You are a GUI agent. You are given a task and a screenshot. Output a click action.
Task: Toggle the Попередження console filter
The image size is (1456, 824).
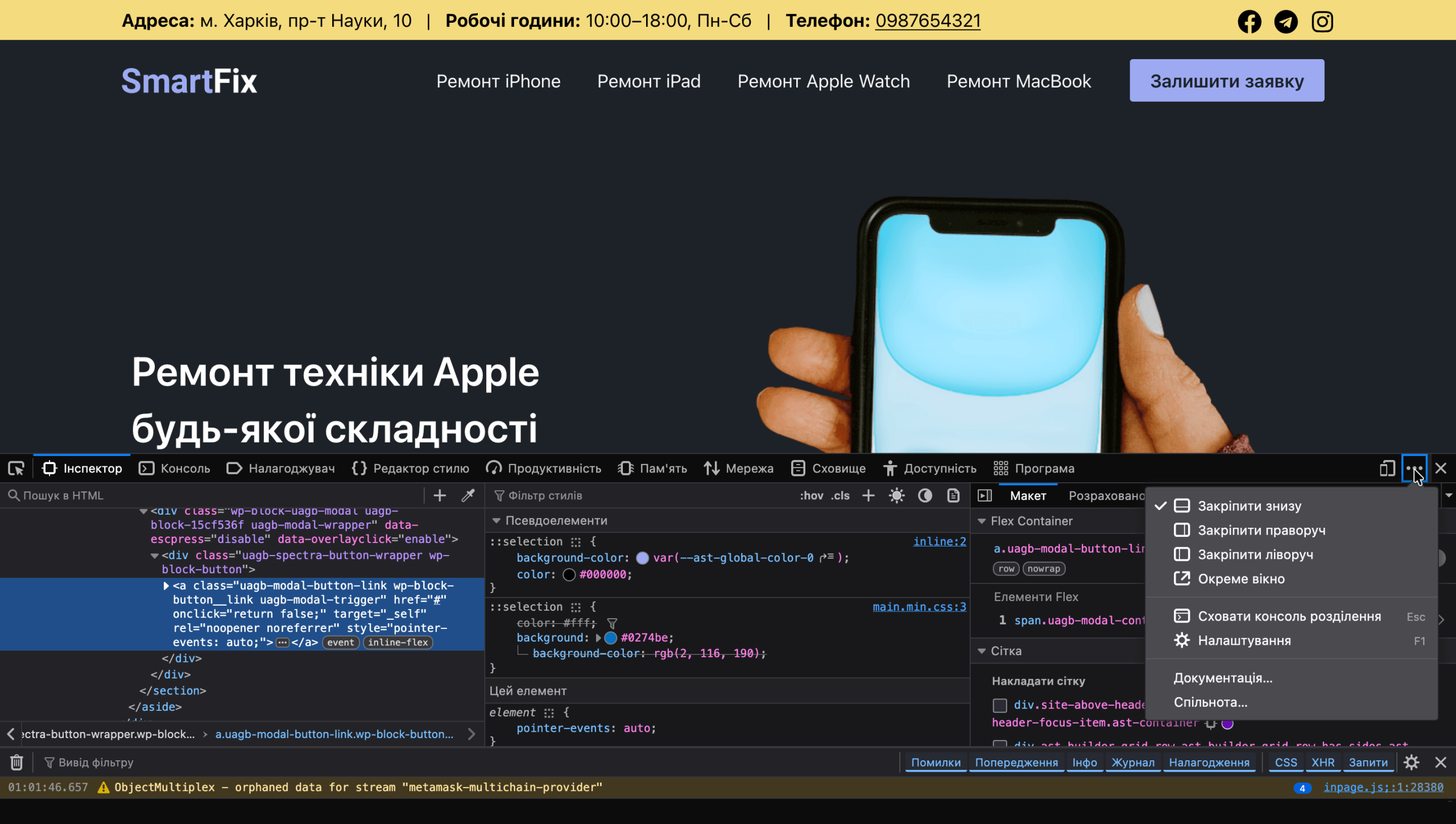1016,762
